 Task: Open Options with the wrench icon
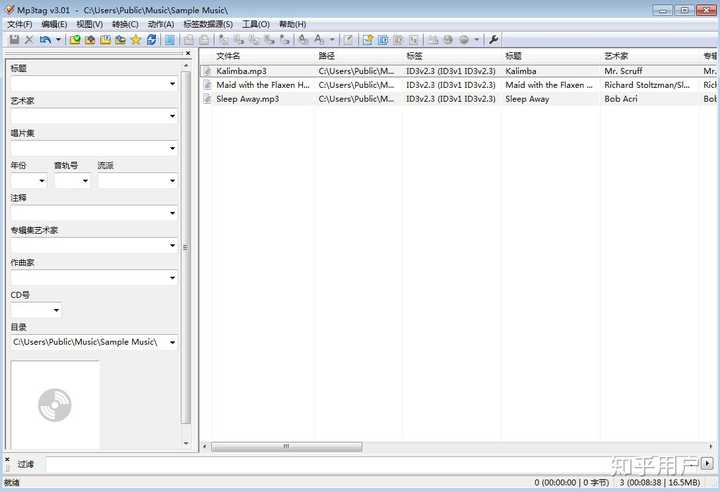tap(494, 40)
